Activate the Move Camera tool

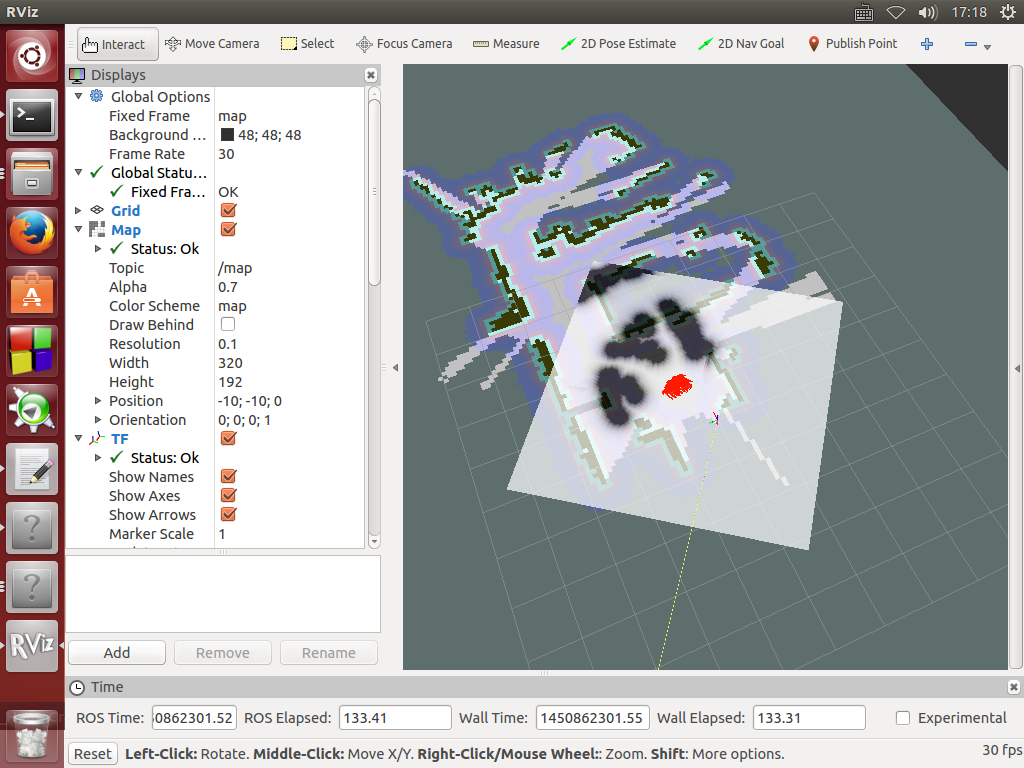[x=212, y=44]
